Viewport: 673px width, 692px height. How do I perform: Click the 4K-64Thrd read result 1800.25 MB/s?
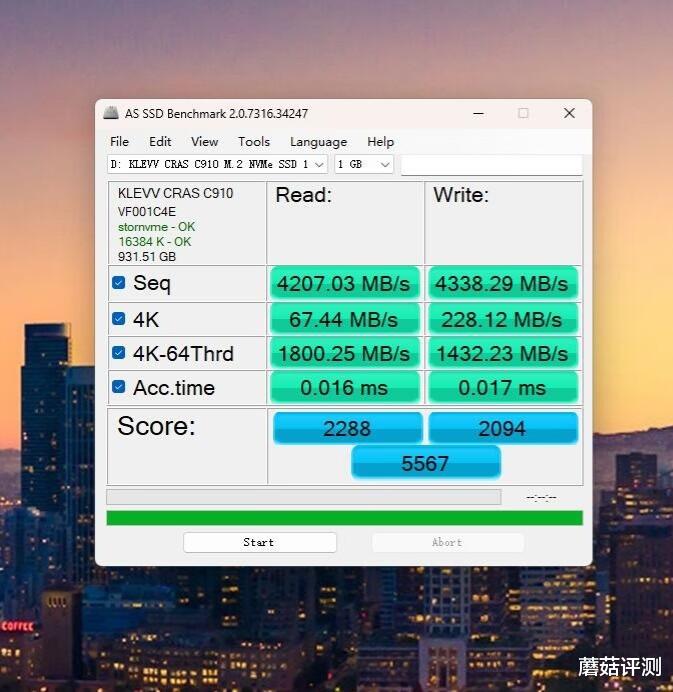point(344,354)
